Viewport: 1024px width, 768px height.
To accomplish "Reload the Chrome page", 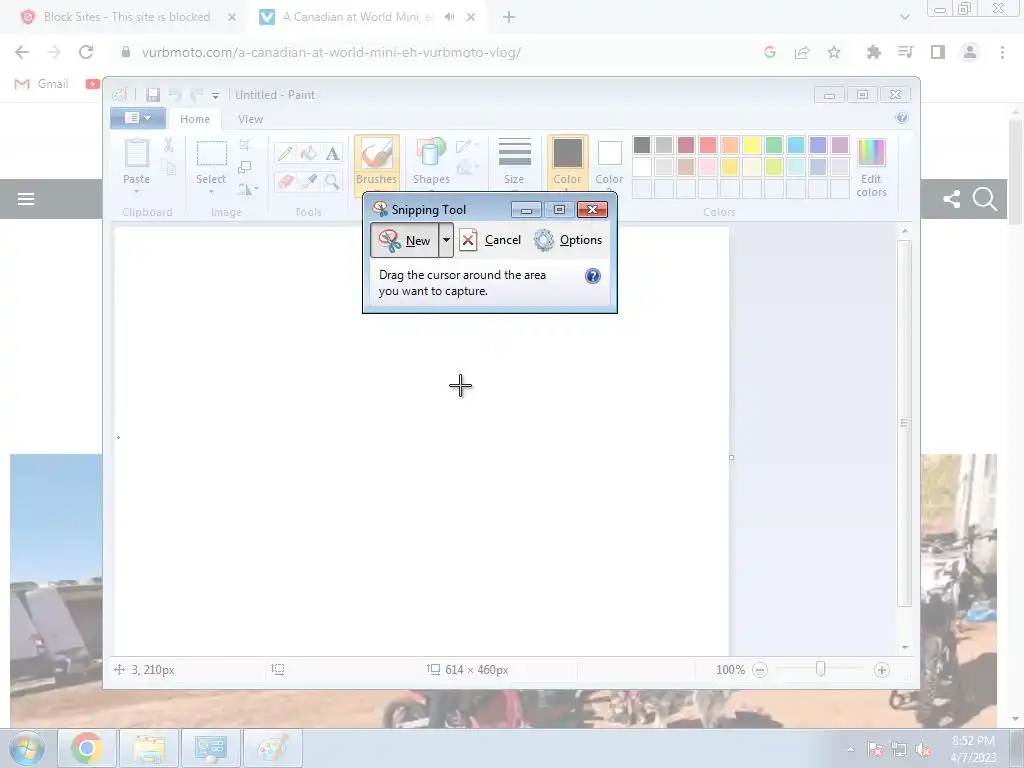I will (x=86, y=52).
